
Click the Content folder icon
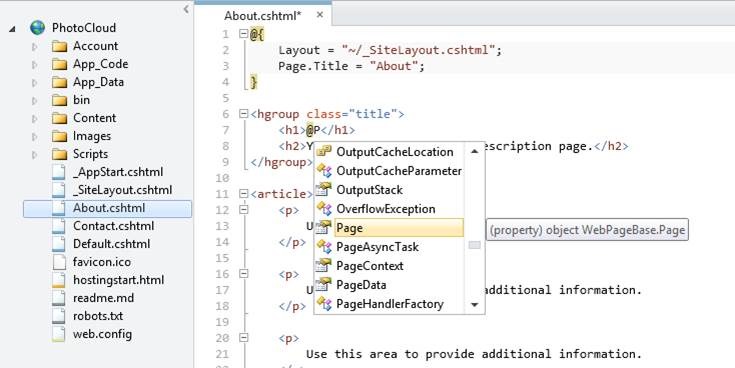[x=60, y=118]
